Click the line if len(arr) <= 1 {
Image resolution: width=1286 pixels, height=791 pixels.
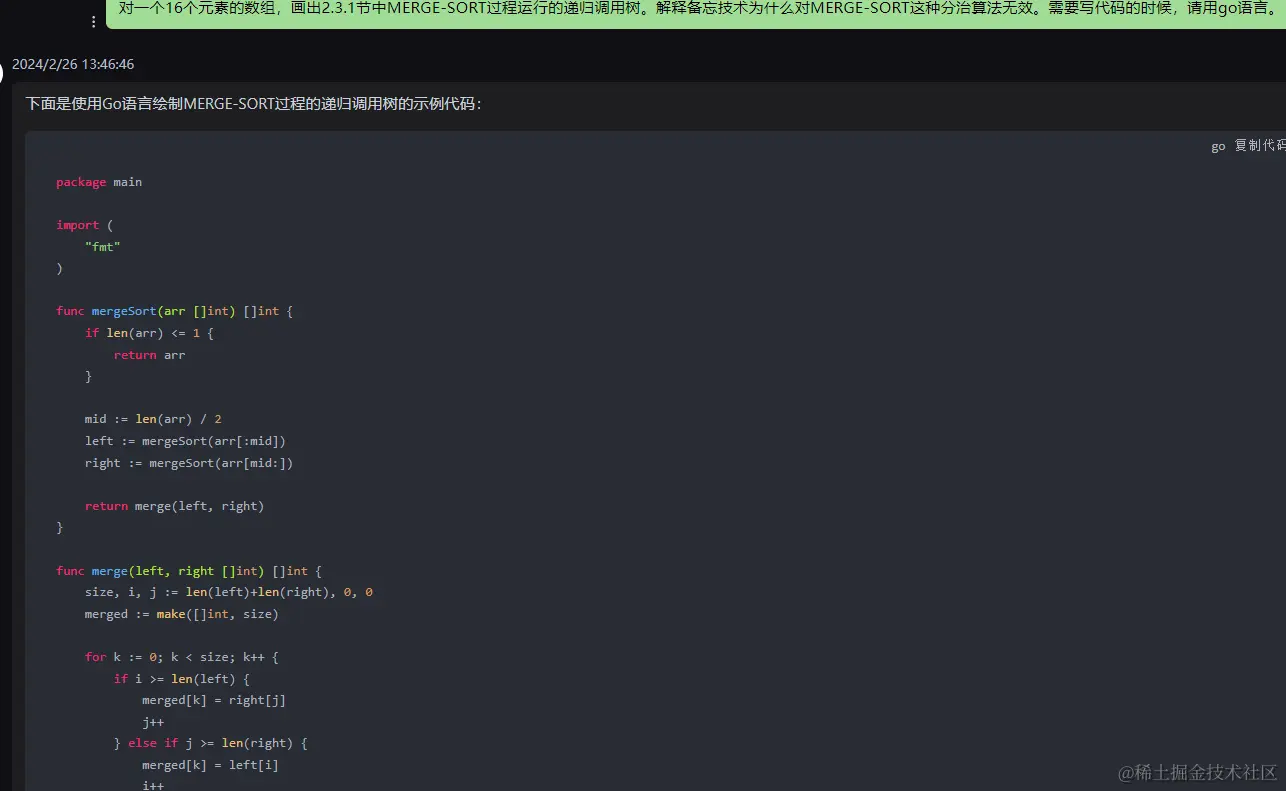click(149, 333)
